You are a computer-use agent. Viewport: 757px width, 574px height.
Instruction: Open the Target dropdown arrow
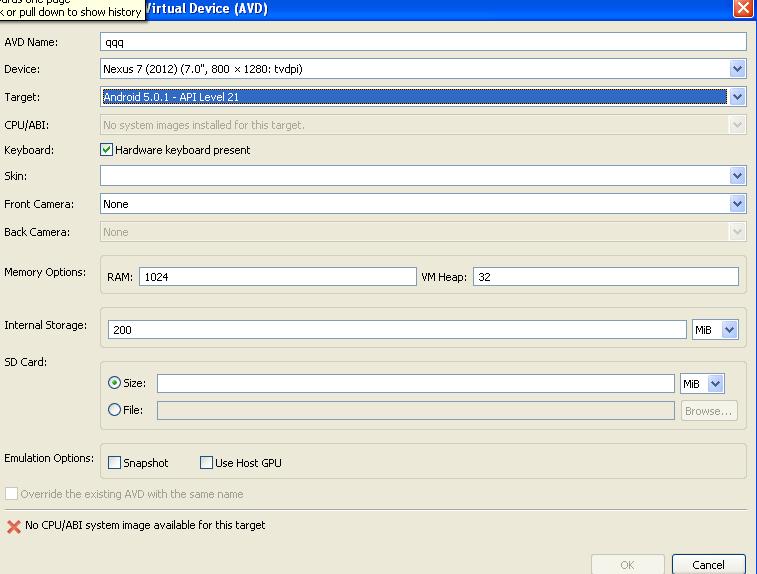737,97
